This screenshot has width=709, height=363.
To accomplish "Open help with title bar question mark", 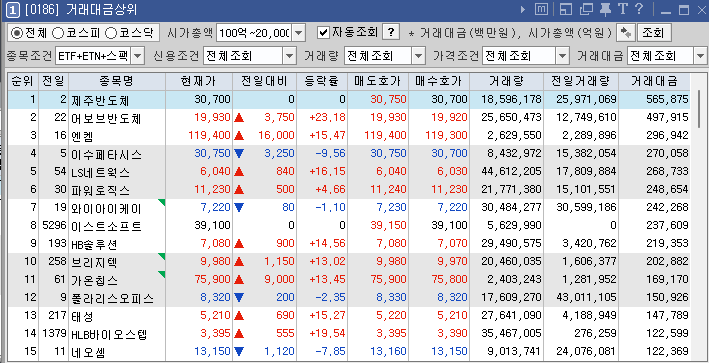I will tap(639, 9).
